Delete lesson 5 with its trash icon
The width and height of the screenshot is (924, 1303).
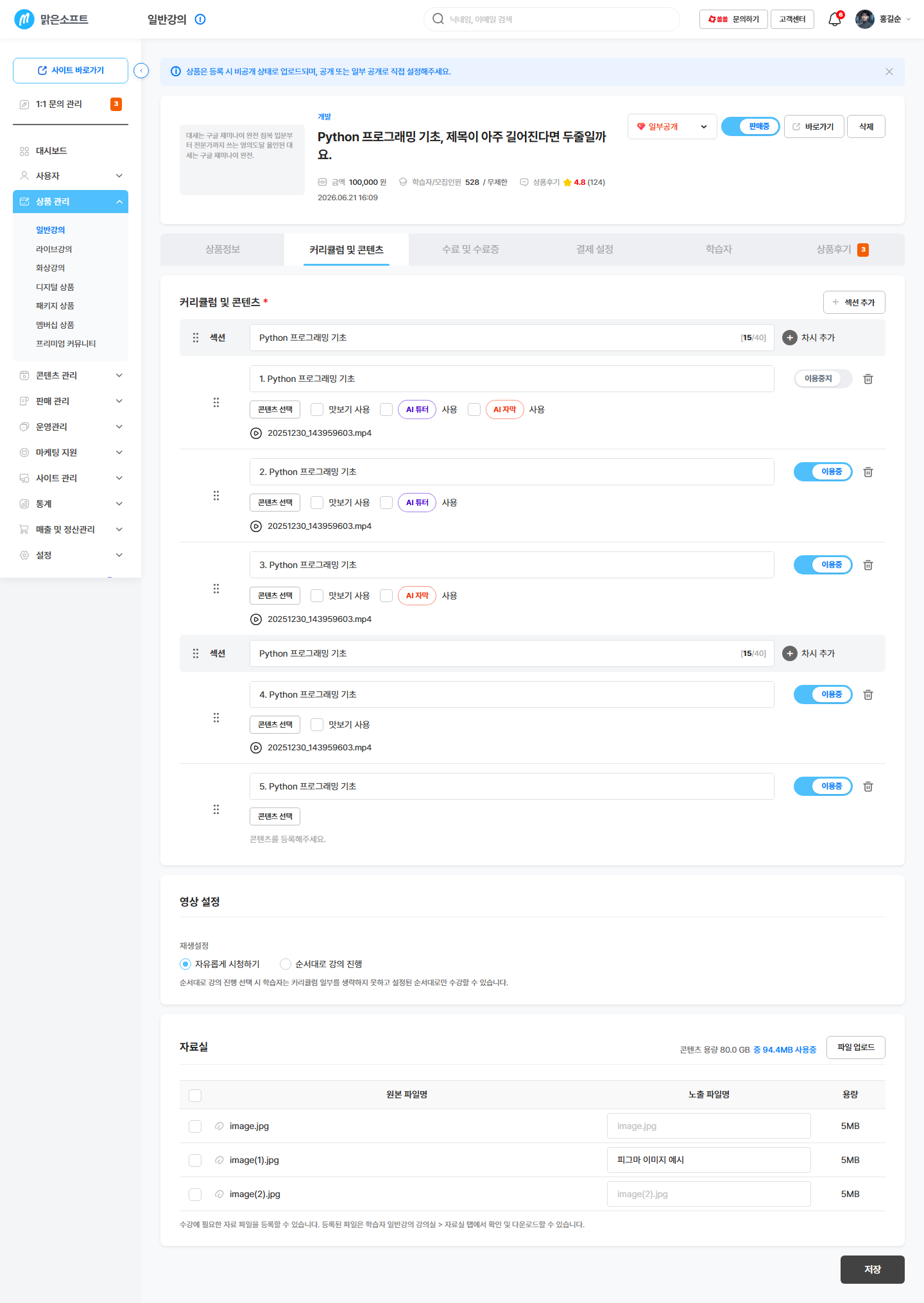(868, 786)
